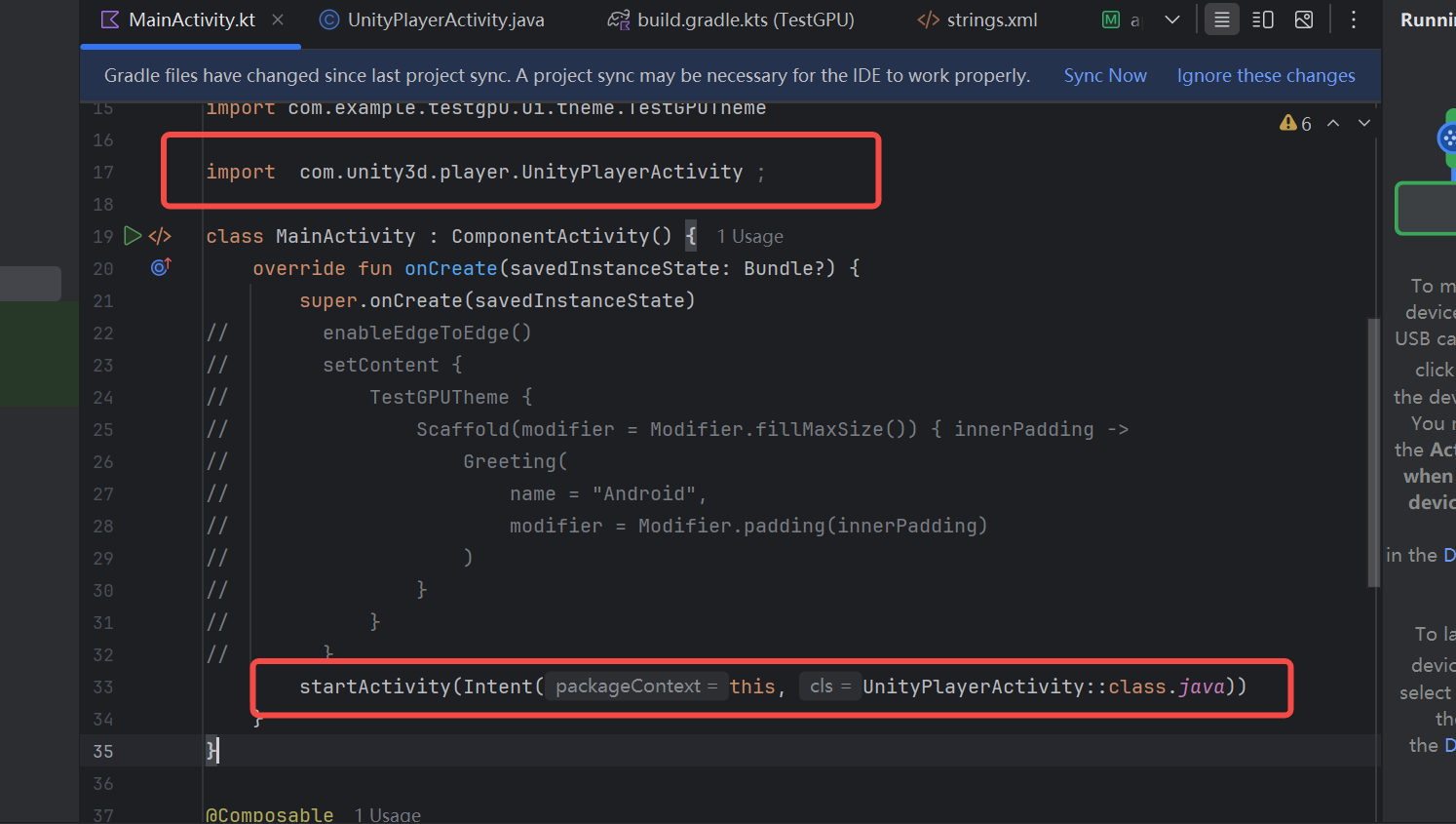Click the startActivity call on line 33
1456x824 pixels.
click(374, 687)
